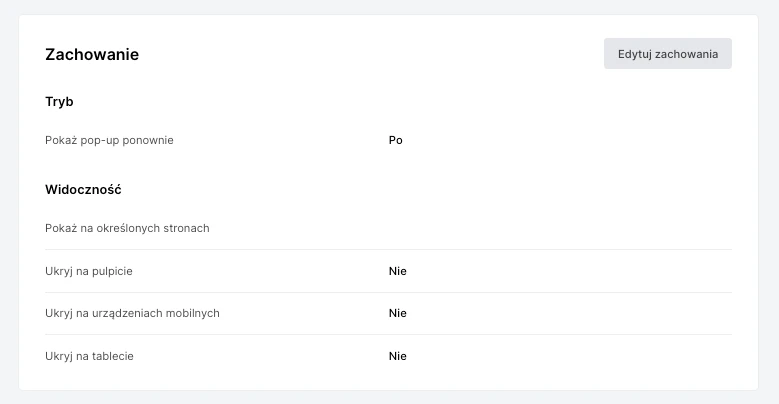Image resolution: width=779 pixels, height=404 pixels.
Task: Select the Ukryj na urządzeniach mobilnych label
Action: tap(132, 313)
